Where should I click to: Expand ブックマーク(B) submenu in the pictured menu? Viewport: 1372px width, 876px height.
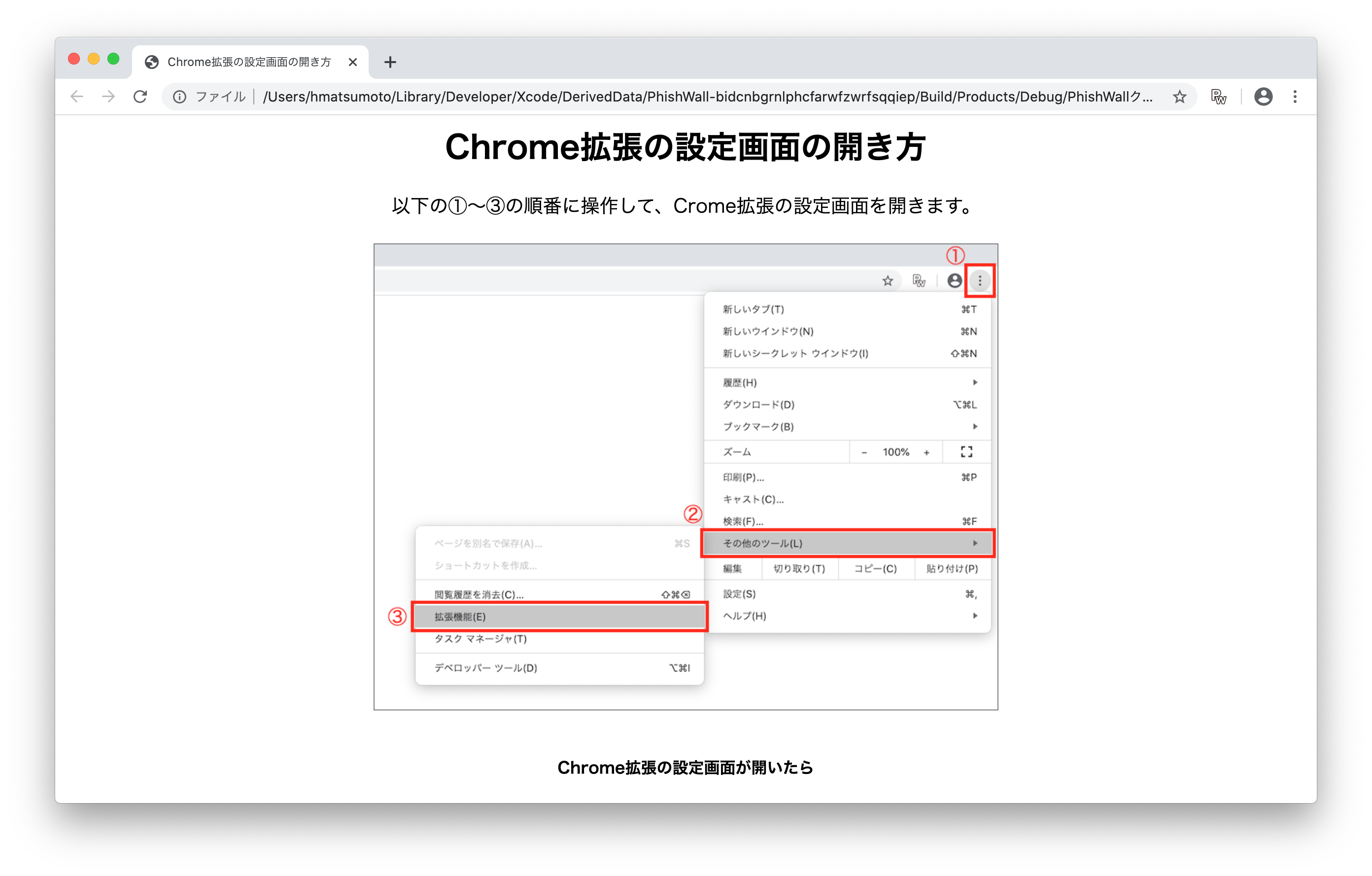click(x=848, y=427)
